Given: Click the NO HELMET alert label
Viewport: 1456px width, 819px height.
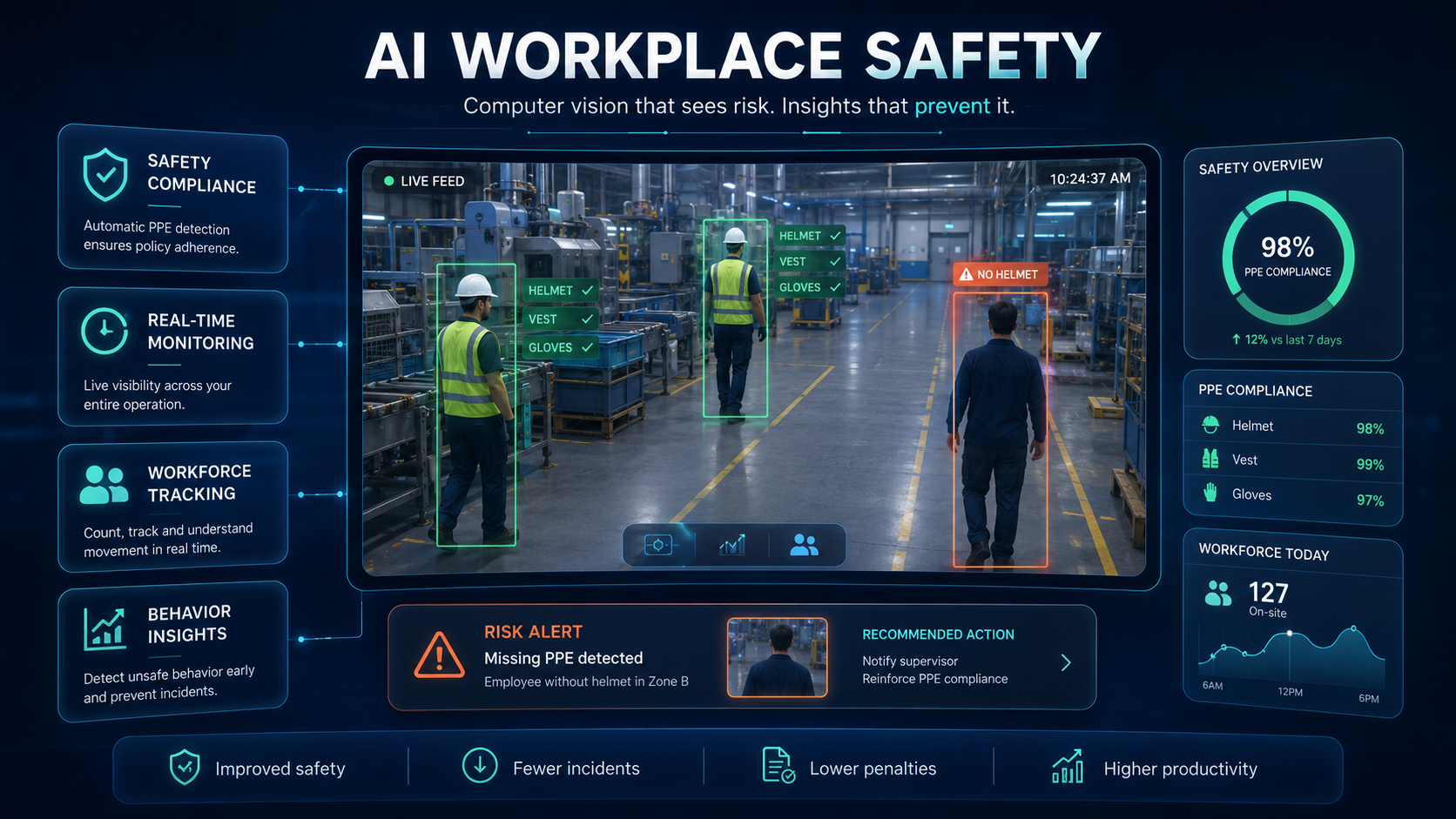Looking at the screenshot, I should point(1000,274).
